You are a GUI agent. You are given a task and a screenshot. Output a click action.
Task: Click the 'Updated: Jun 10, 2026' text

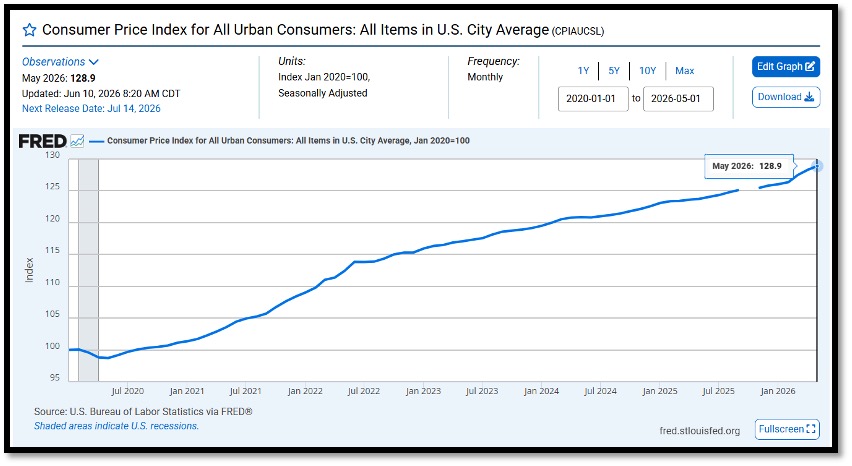pos(101,93)
